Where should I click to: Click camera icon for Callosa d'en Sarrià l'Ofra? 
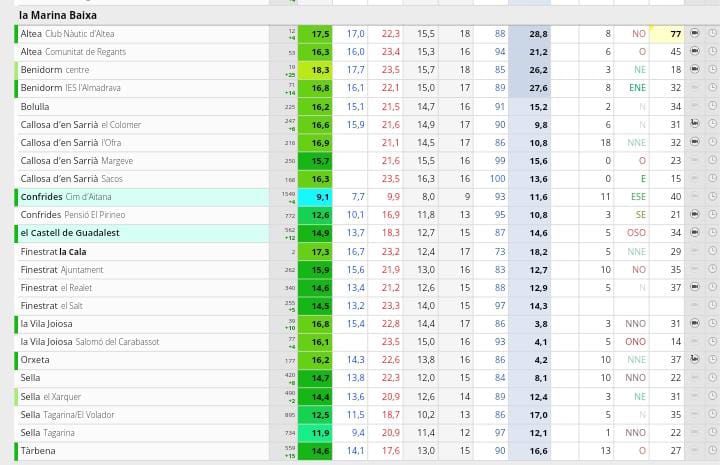point(695,143)
